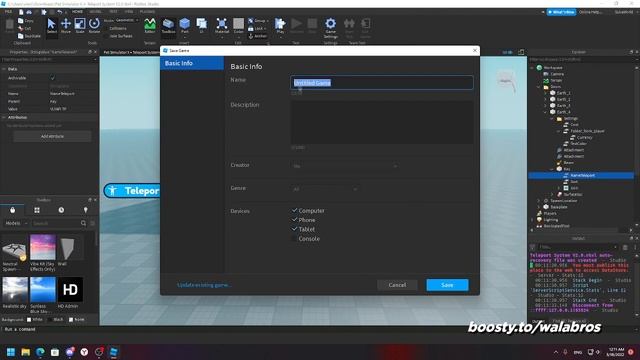This screenshot has height=360, width=640.
Task: Toggle the Join Surfaces checkbox
Action: (106, 36)
